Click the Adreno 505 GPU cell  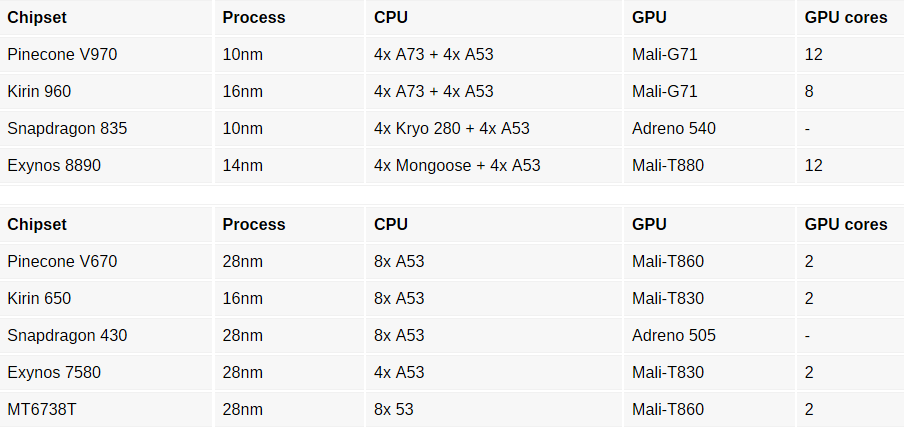coord(709,335)
